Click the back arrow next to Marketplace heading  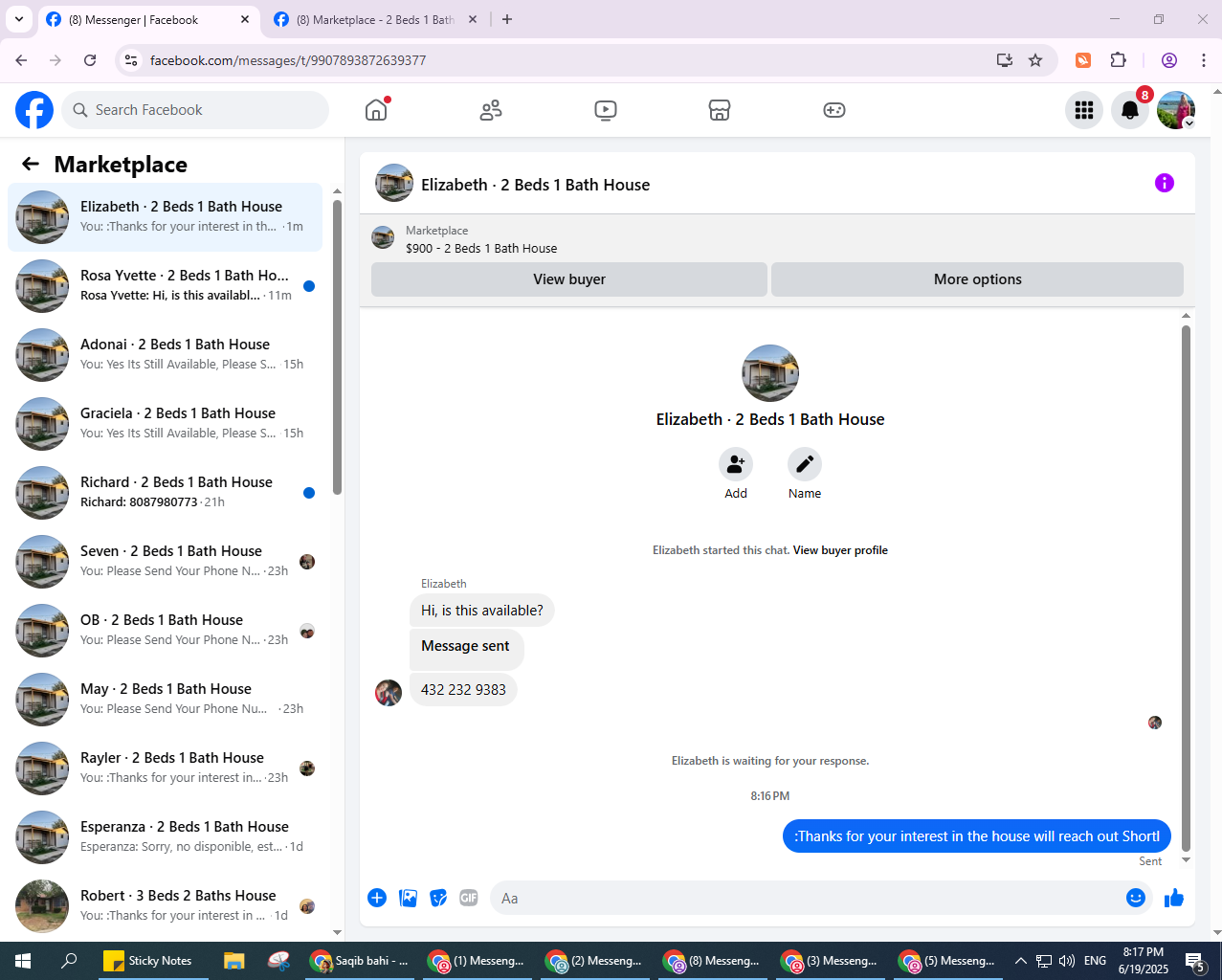click(31, 164)
